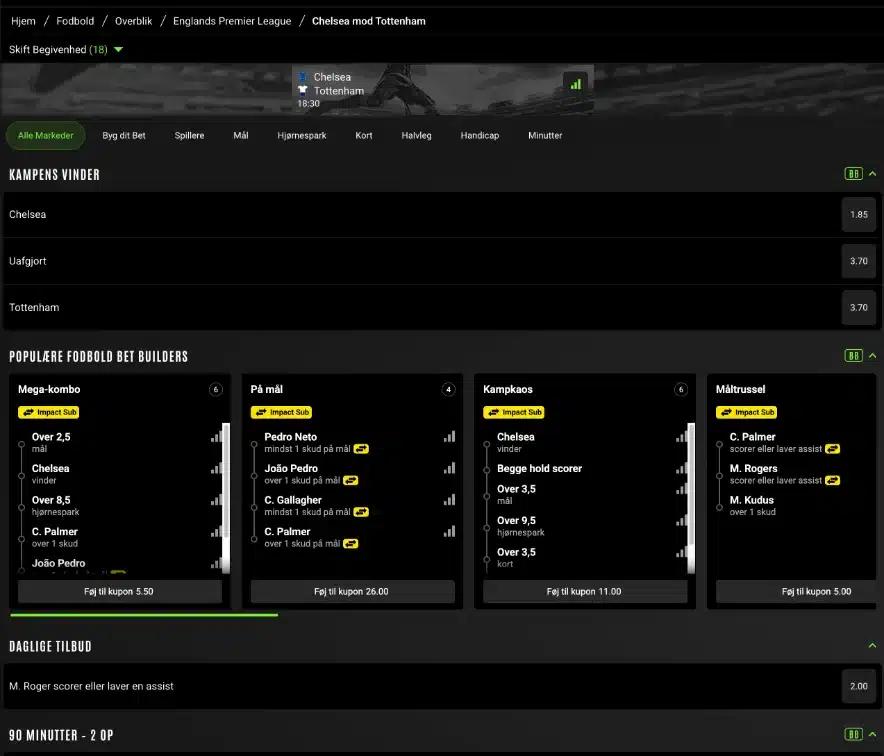
Task: Open stats icon for Over 9,5 hjørnespark row
Action: pos(682,521)
